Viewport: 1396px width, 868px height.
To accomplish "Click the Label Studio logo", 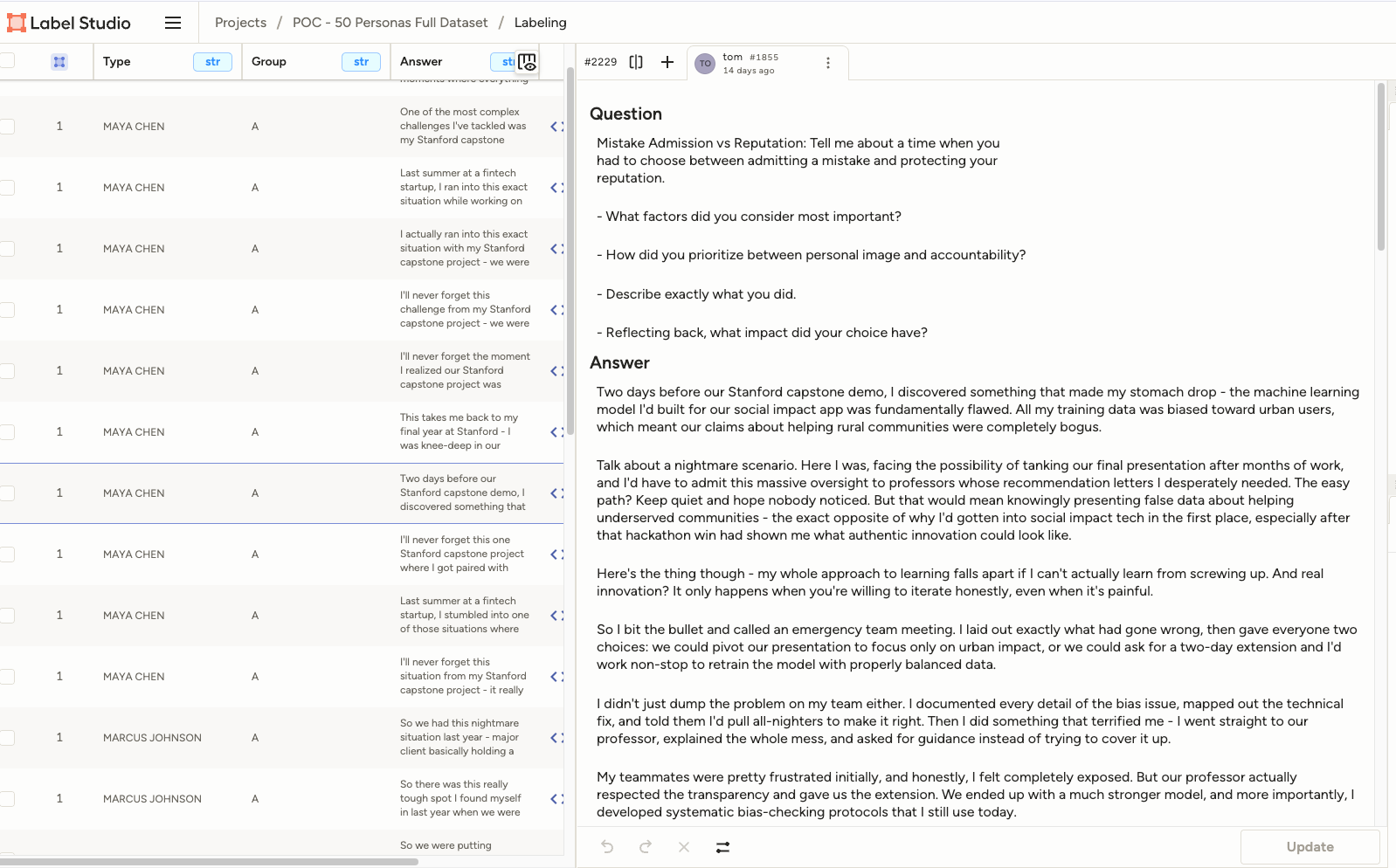I will (x=69, y=23).
